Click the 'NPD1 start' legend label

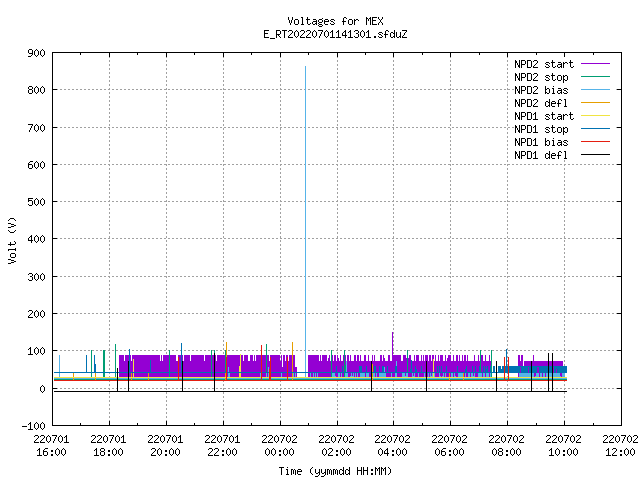click(x=544, y=116)
